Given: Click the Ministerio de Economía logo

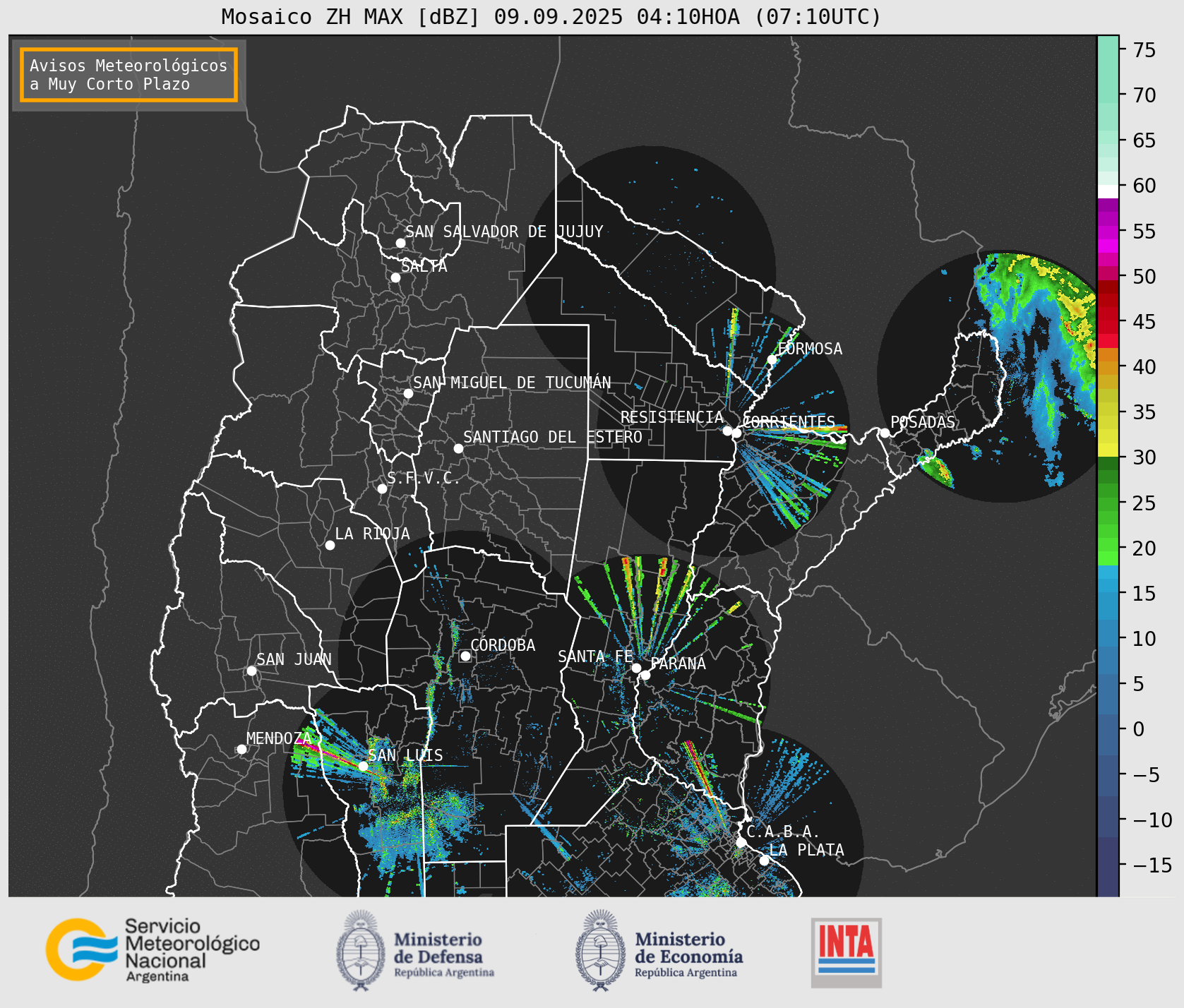Looking at the screenshot, I should [x=659, y=950].
